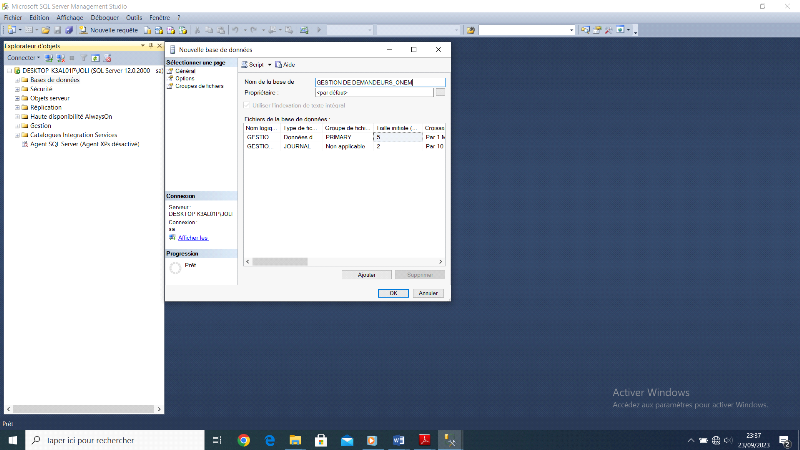Open the Fichier menu
800x450 pixels.
[x=13, y=17]
